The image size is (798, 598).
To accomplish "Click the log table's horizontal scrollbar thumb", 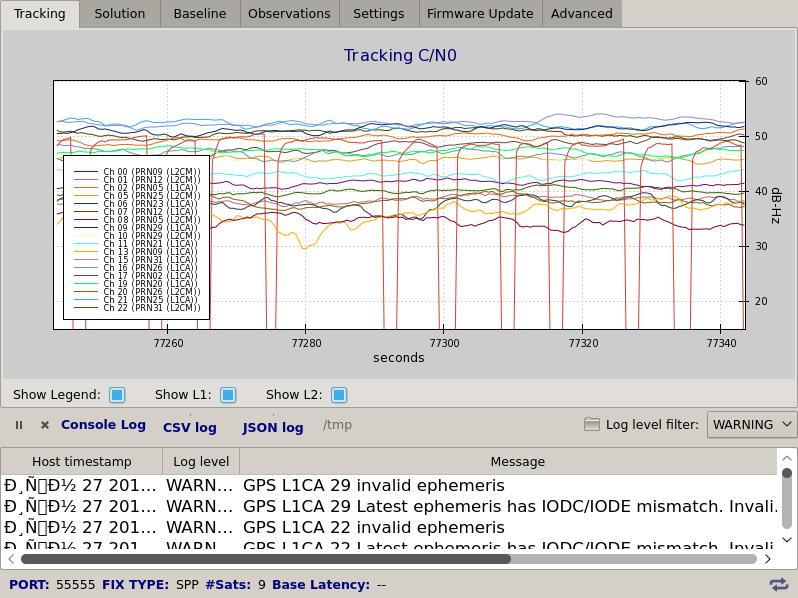I will tap(265, 559).
